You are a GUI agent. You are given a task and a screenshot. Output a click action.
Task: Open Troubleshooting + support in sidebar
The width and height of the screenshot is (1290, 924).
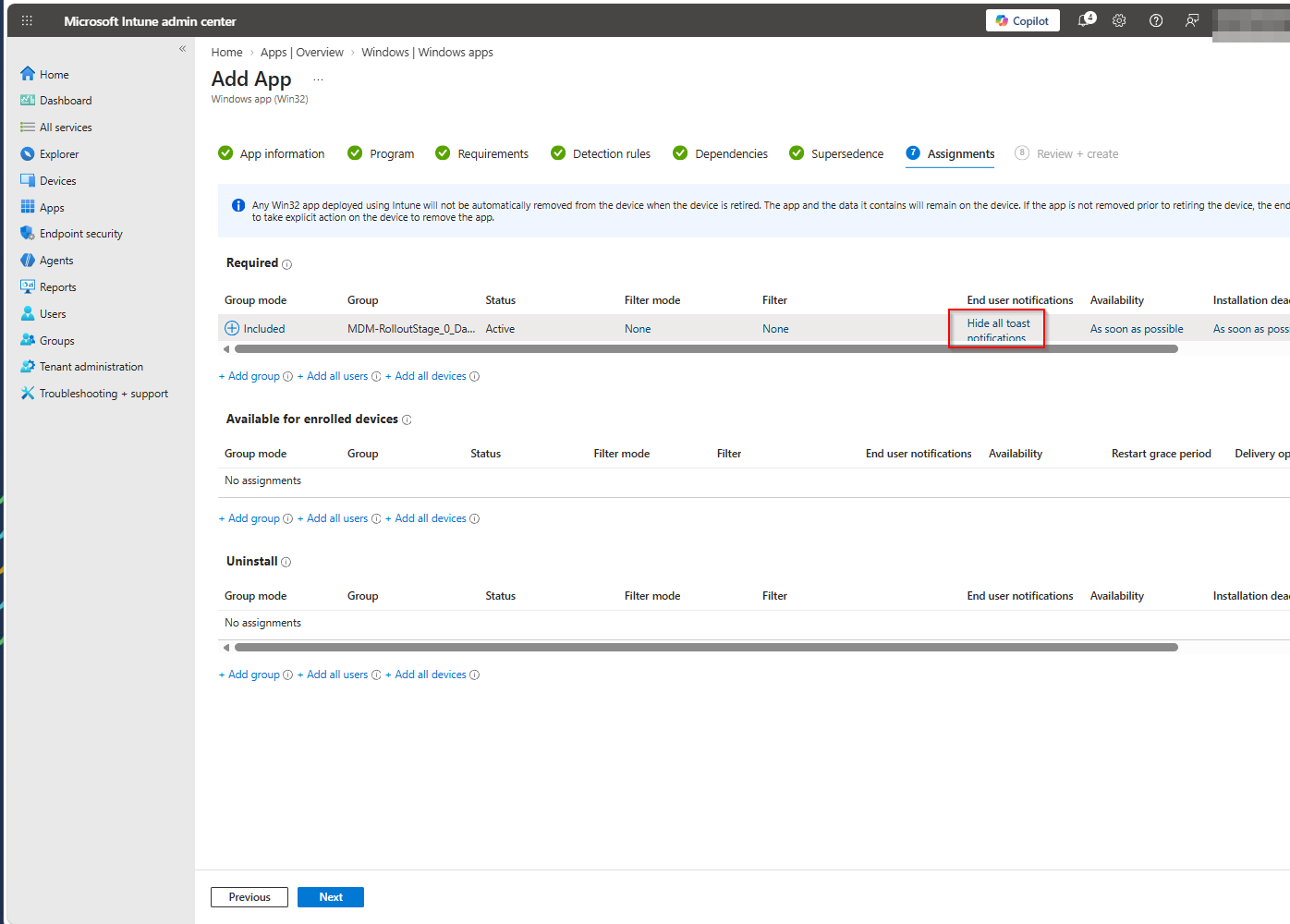(x=103, y=394)
